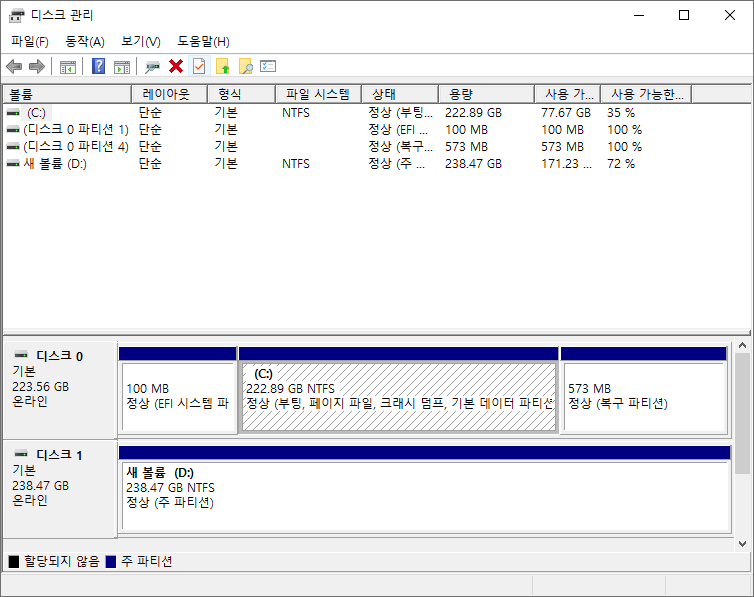Click the list settings toolbar icon
The height and width of the screenshot is (597, 754).
tap(268, 66)
